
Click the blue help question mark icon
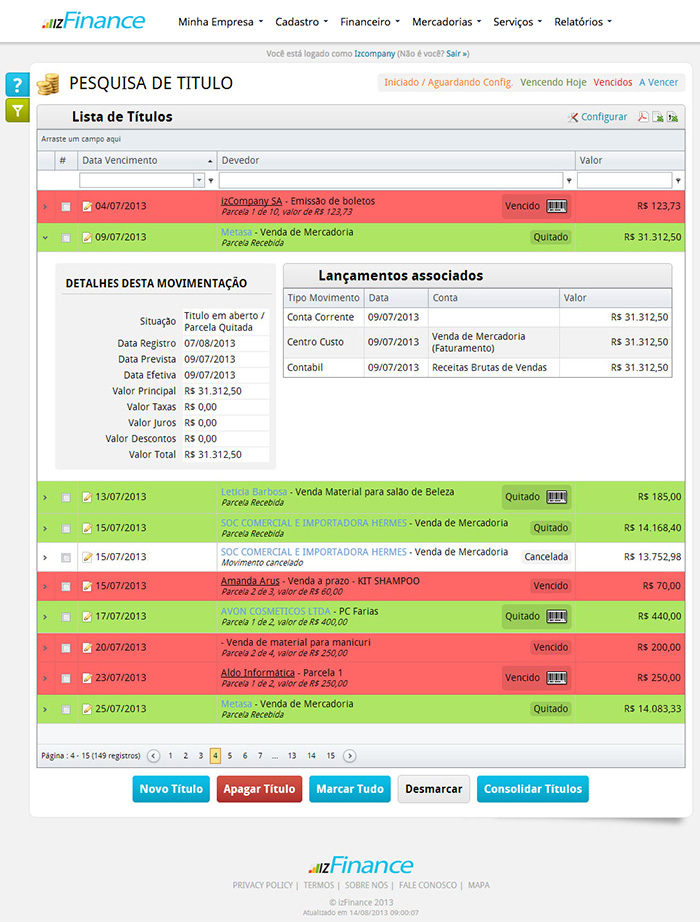point(17,85)
